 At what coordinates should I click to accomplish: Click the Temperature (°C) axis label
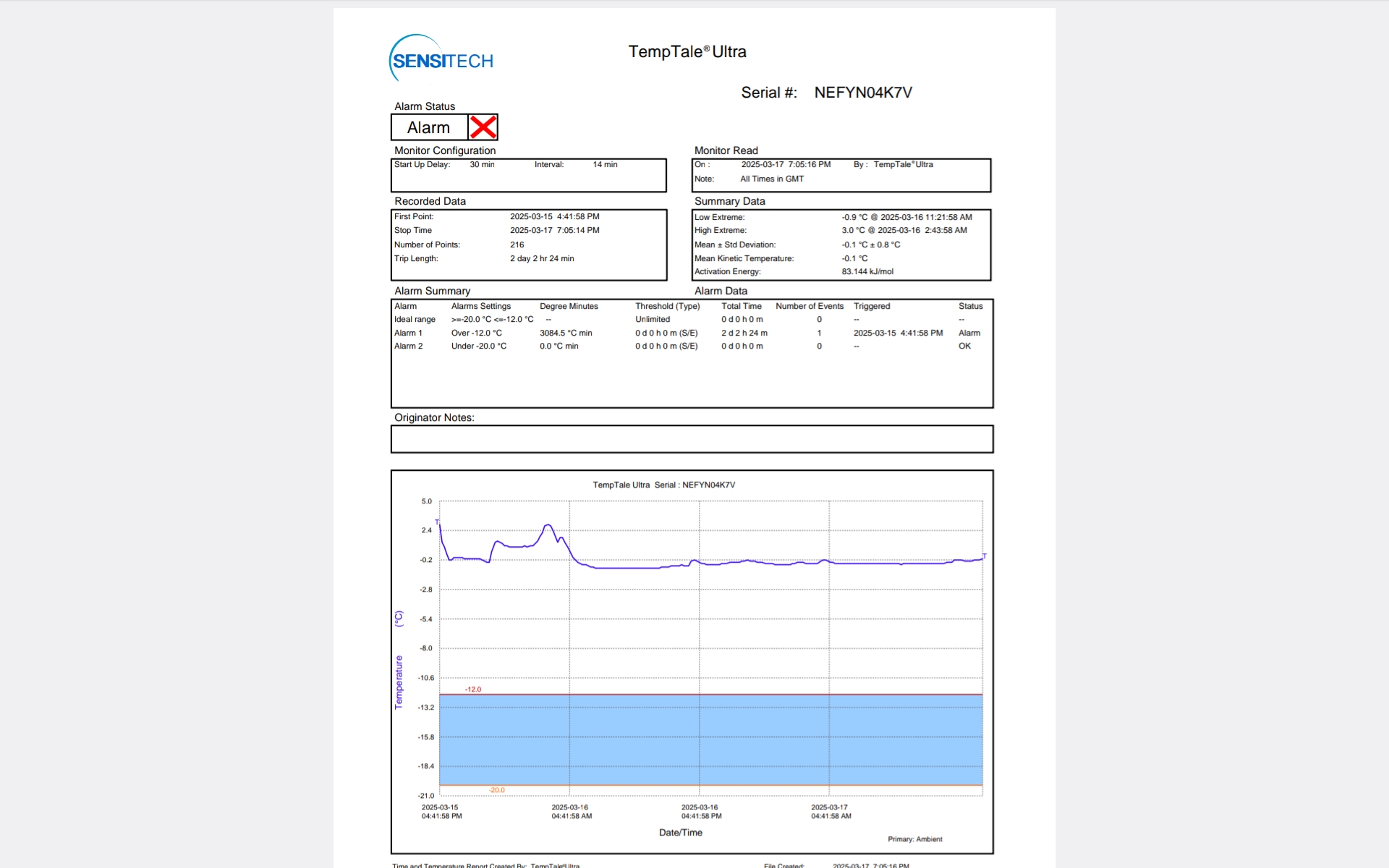pyautogui.click(x=399, y=660)
